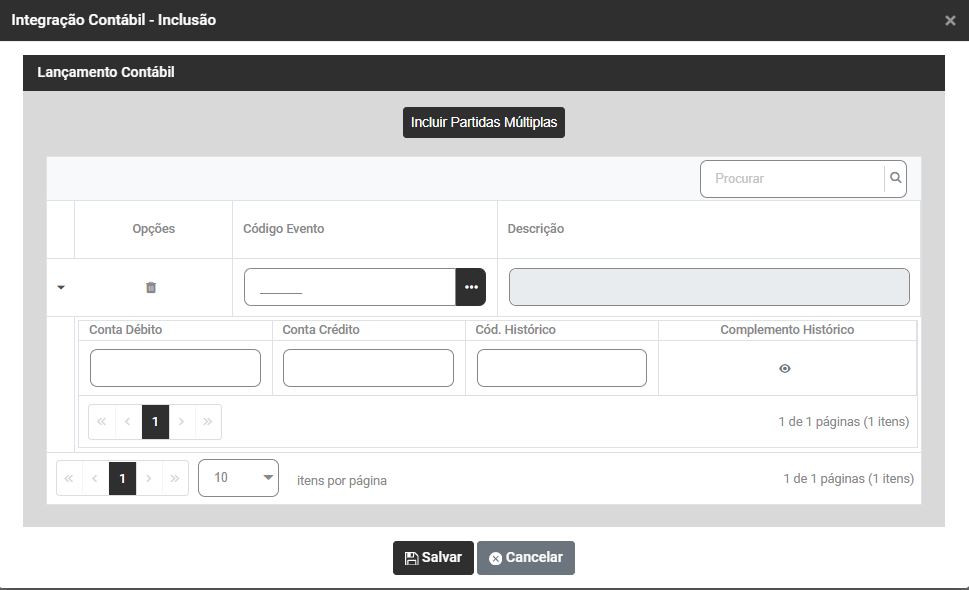This screenshot has width=969, height=590.
Task: Open the items per page dropdown
Action: 238,478
